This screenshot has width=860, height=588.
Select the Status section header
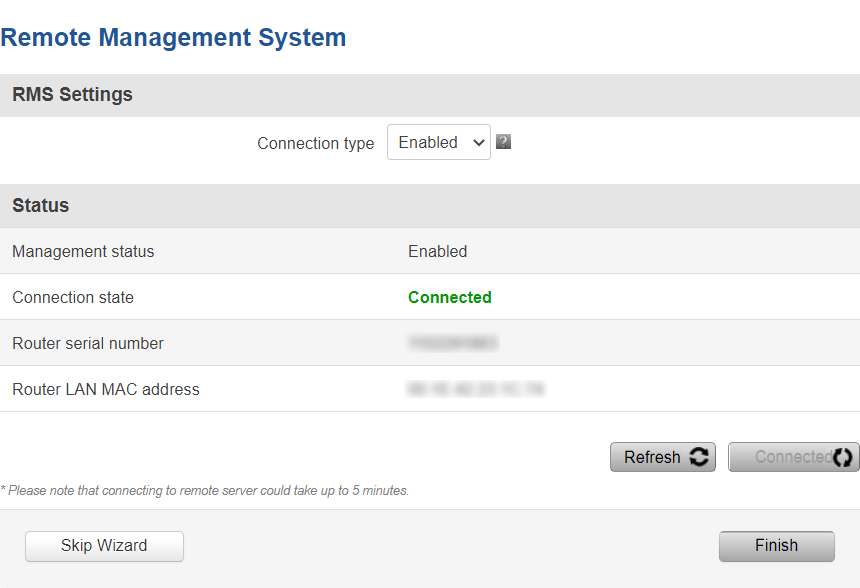(x=41, y=205)
